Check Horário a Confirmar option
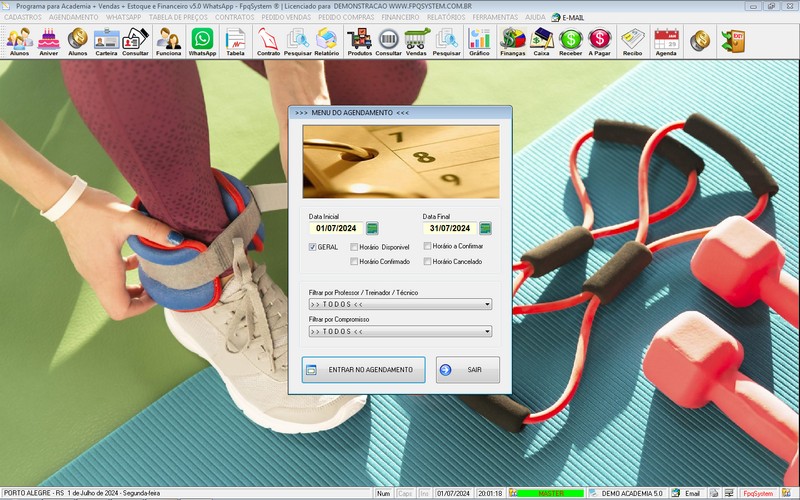Image resolution: width=800 pixels, height=500 pixels. click(428, 246)
